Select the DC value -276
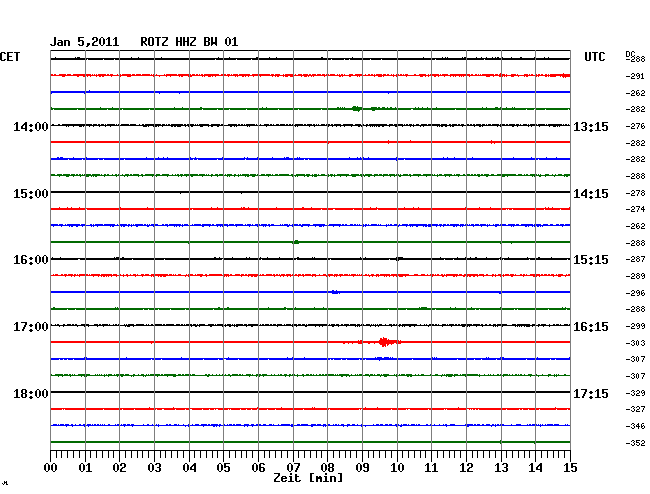 (635, 126)
